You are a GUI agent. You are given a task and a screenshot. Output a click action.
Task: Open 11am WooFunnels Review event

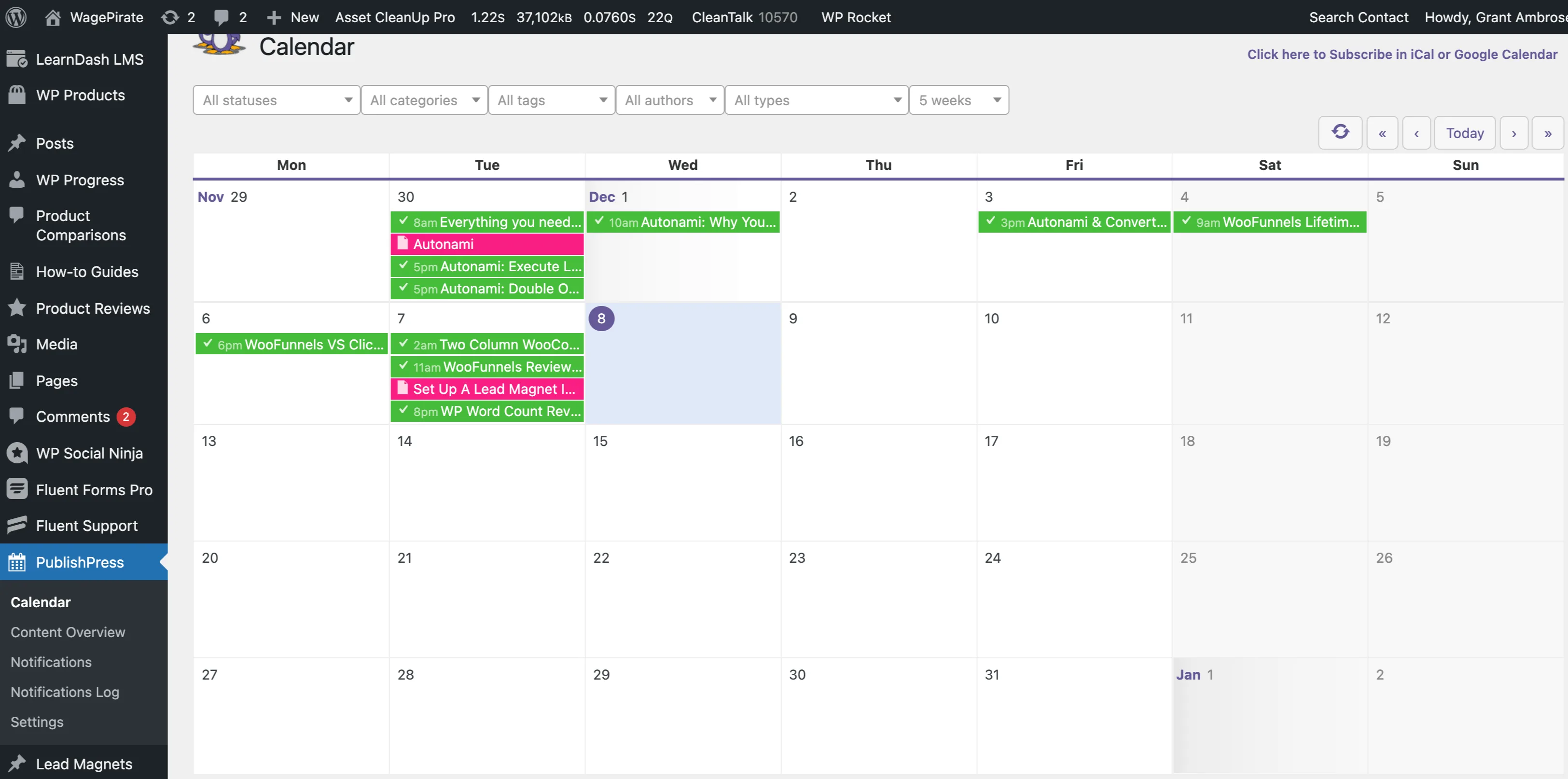[487, 366]
